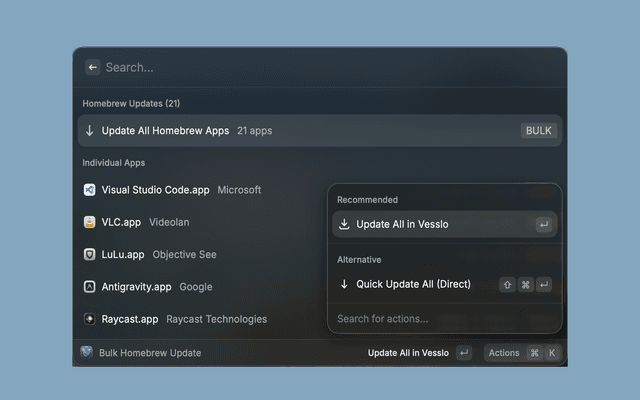The height and width of the screenshot is (400, 640).
Task: Click the Microsoft subtitle text
Action: [x=239, y=190]
